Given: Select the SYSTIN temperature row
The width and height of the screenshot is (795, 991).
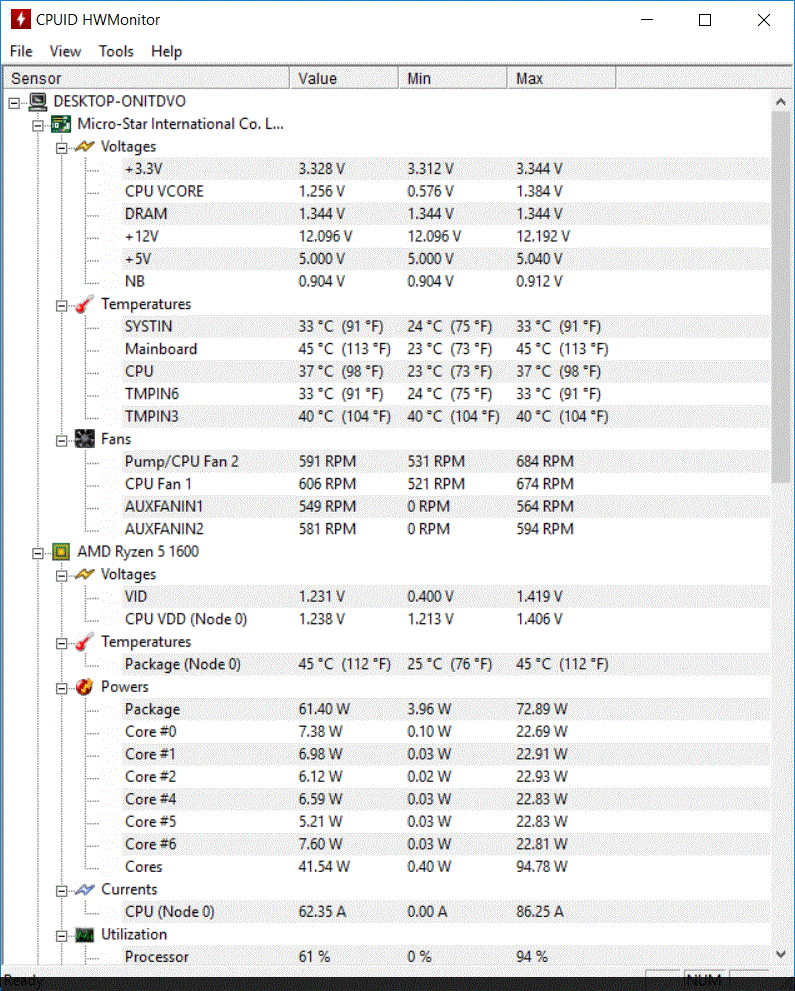Looking at the screenshot, I should [446, 326].
